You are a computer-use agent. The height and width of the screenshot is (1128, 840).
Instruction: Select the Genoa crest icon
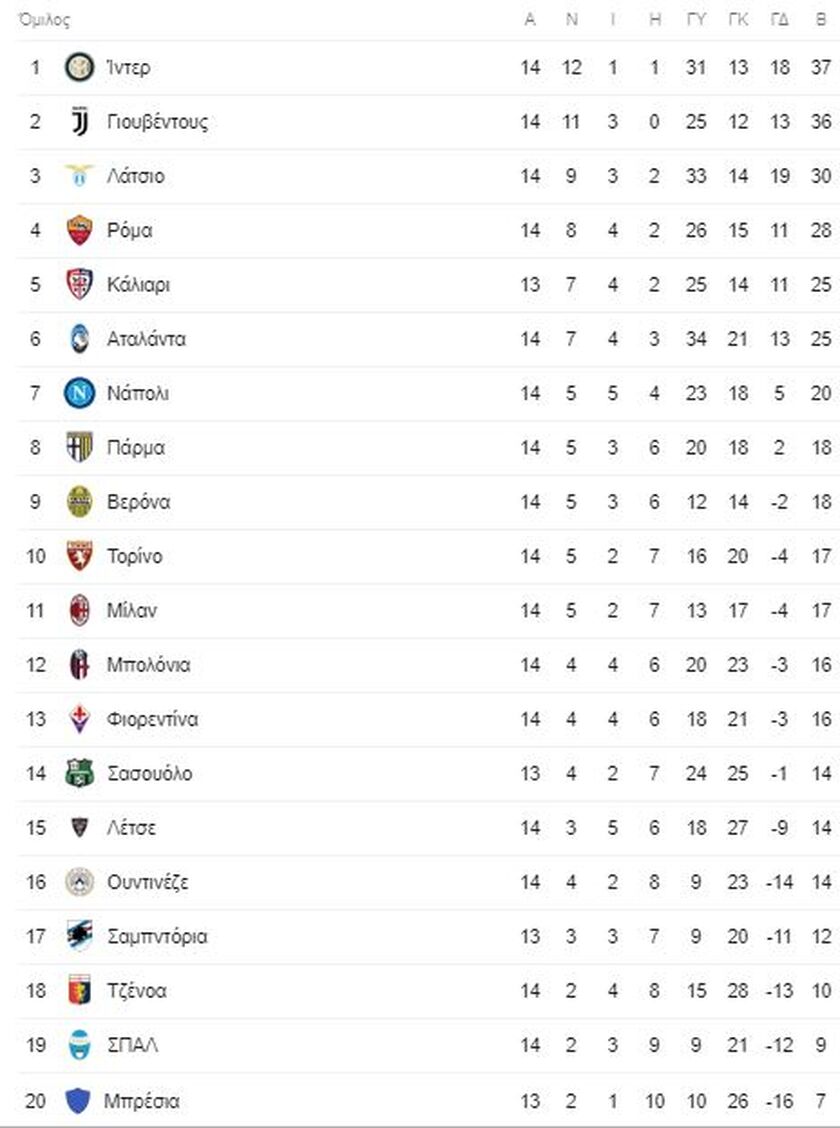pyautogui.click(x=79, y=990)
